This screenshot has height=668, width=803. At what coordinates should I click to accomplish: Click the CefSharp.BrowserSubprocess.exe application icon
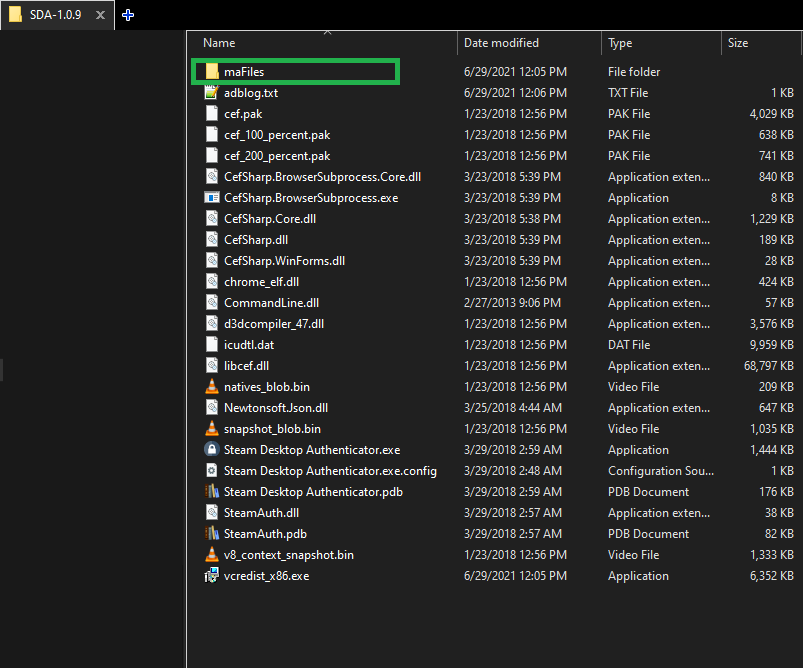click(212, 198)
